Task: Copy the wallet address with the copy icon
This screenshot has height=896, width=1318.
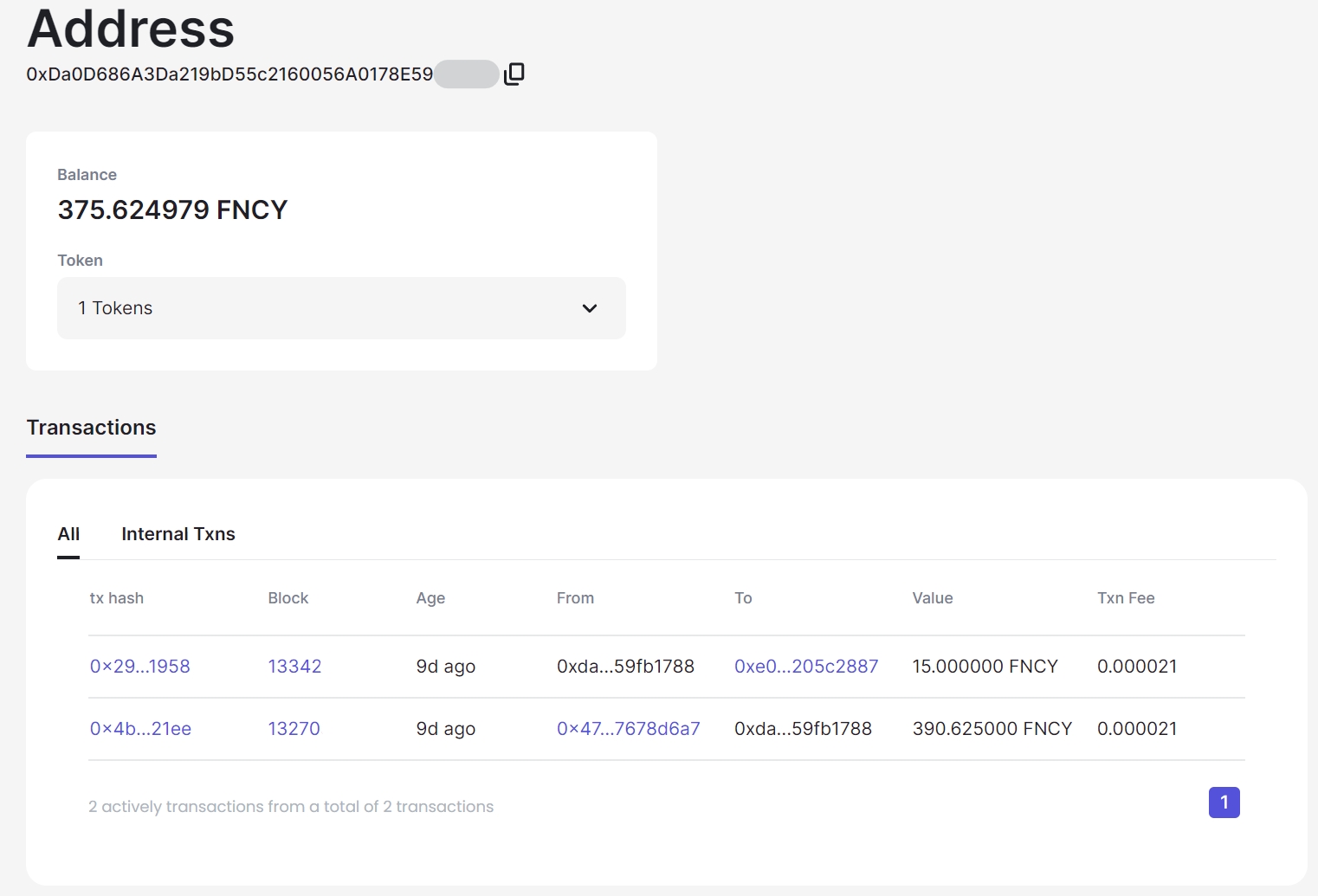Action: [x=514, y=74]
